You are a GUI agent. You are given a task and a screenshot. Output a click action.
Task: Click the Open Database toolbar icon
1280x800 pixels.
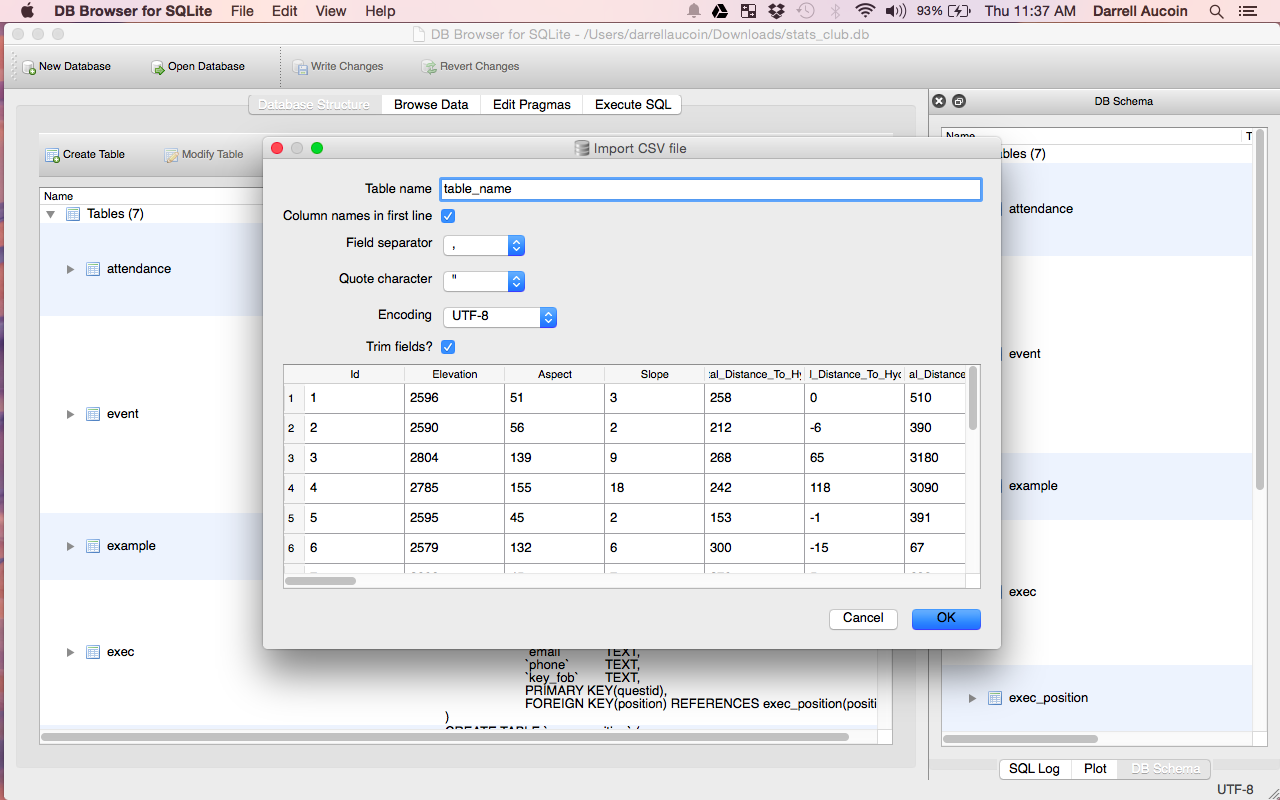[x=158, y=67]
